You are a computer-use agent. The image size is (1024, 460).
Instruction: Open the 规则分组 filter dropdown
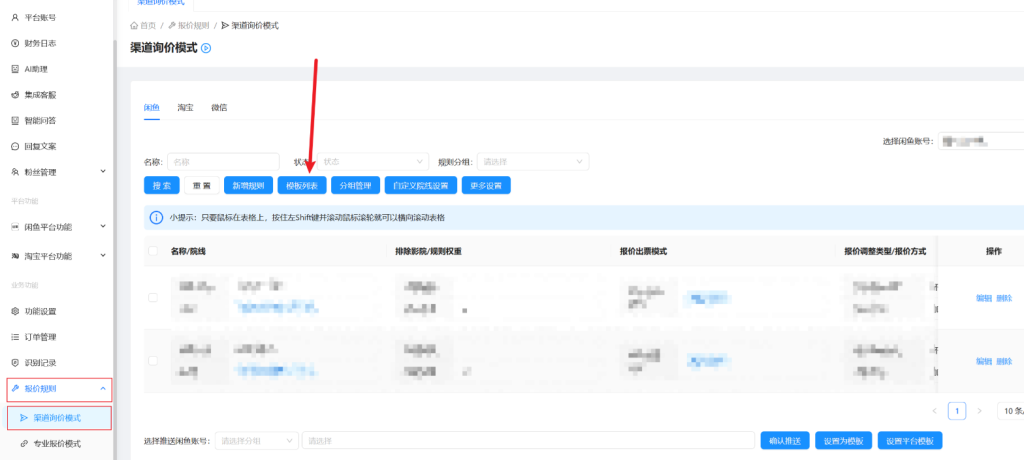point(533,161)
